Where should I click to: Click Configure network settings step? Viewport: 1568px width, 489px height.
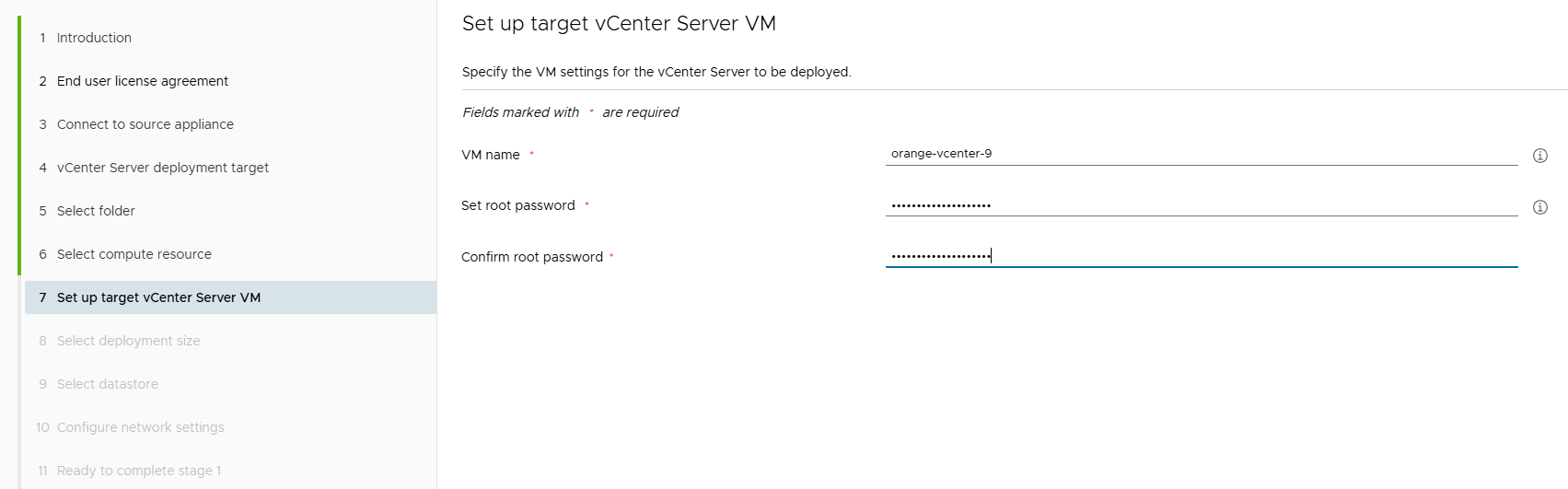[x=141, y=427]
